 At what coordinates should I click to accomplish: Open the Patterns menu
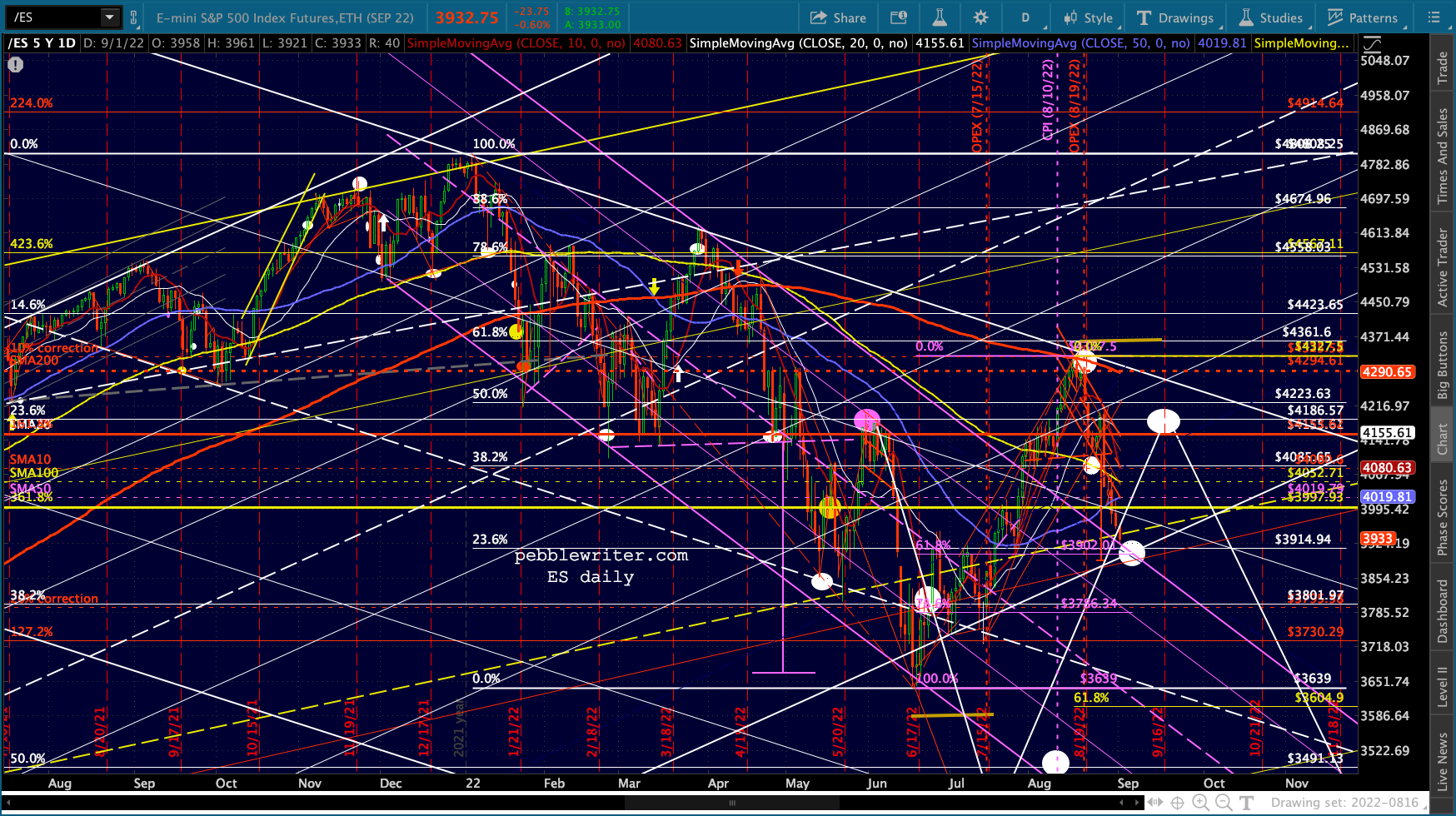click(1363, 17)
